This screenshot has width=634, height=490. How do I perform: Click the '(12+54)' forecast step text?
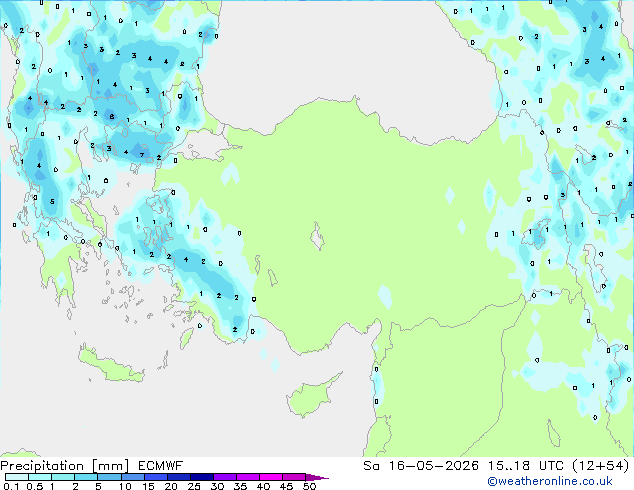pos(600,466)
